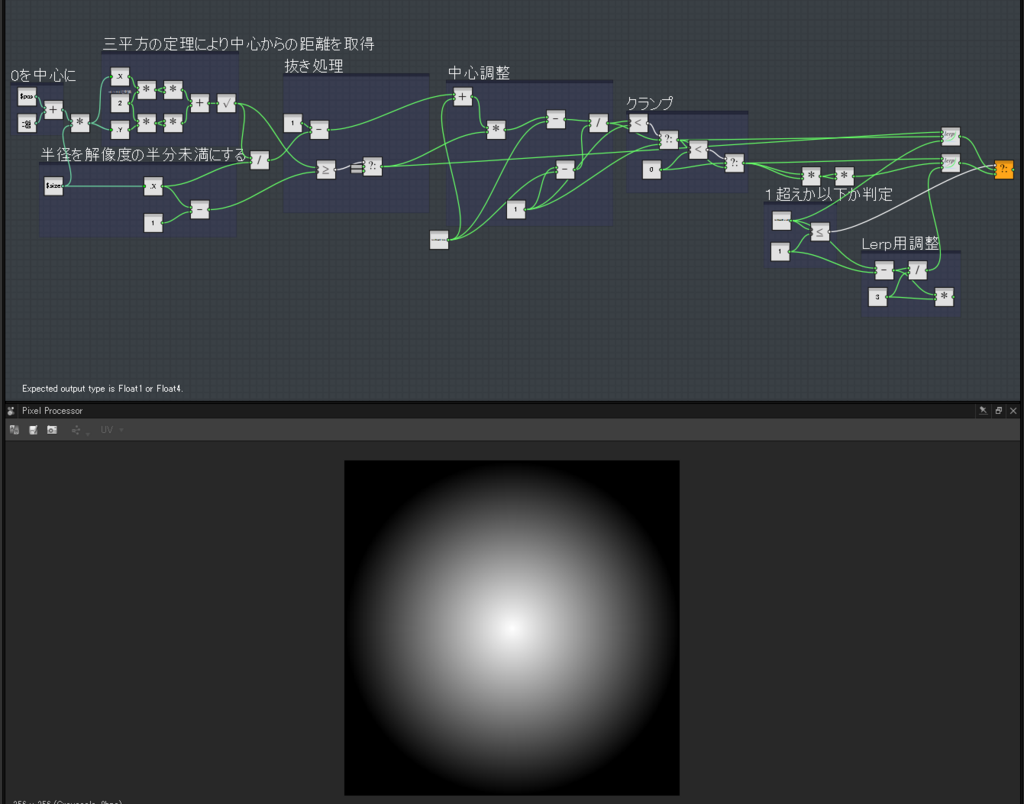Select the constant 1 in 中心調整 frame

click(515, 210)
